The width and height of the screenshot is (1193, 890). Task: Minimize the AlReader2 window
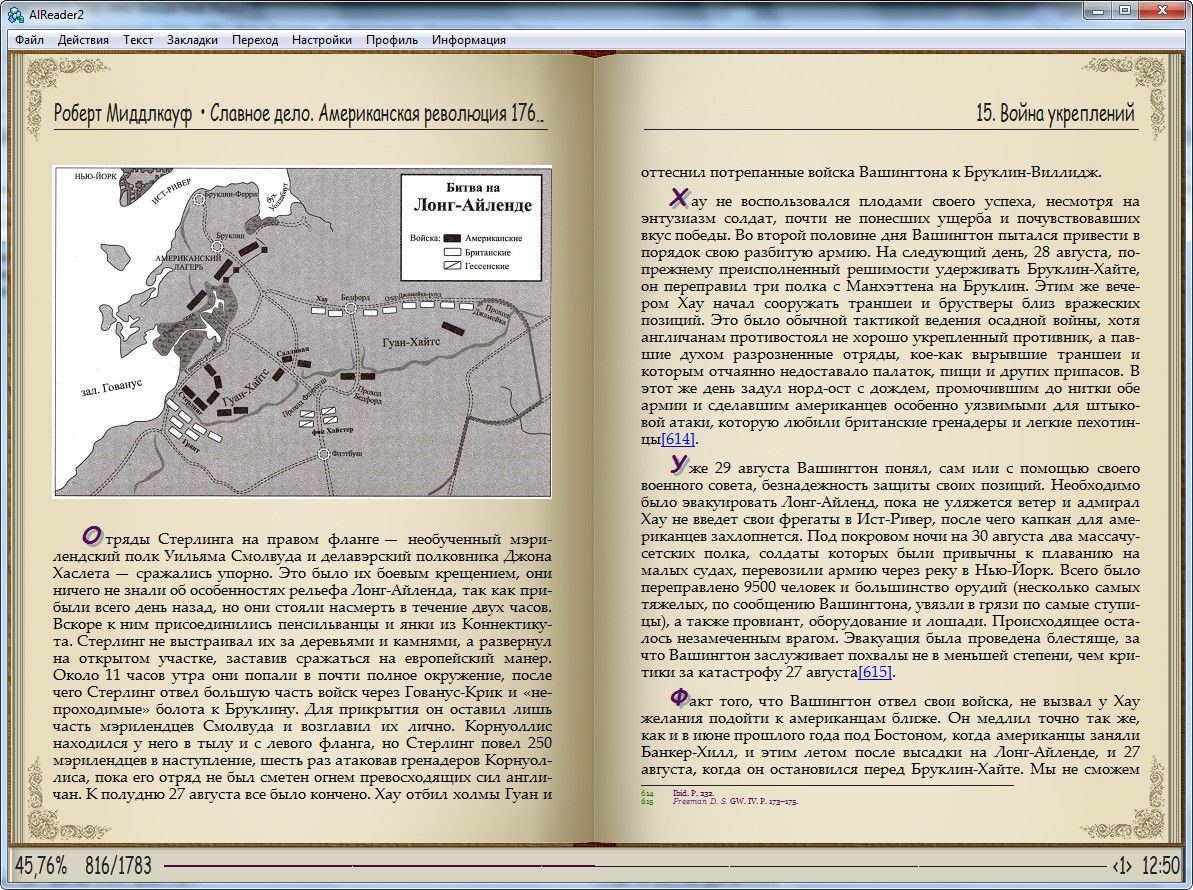click(x=1101, y=10)
